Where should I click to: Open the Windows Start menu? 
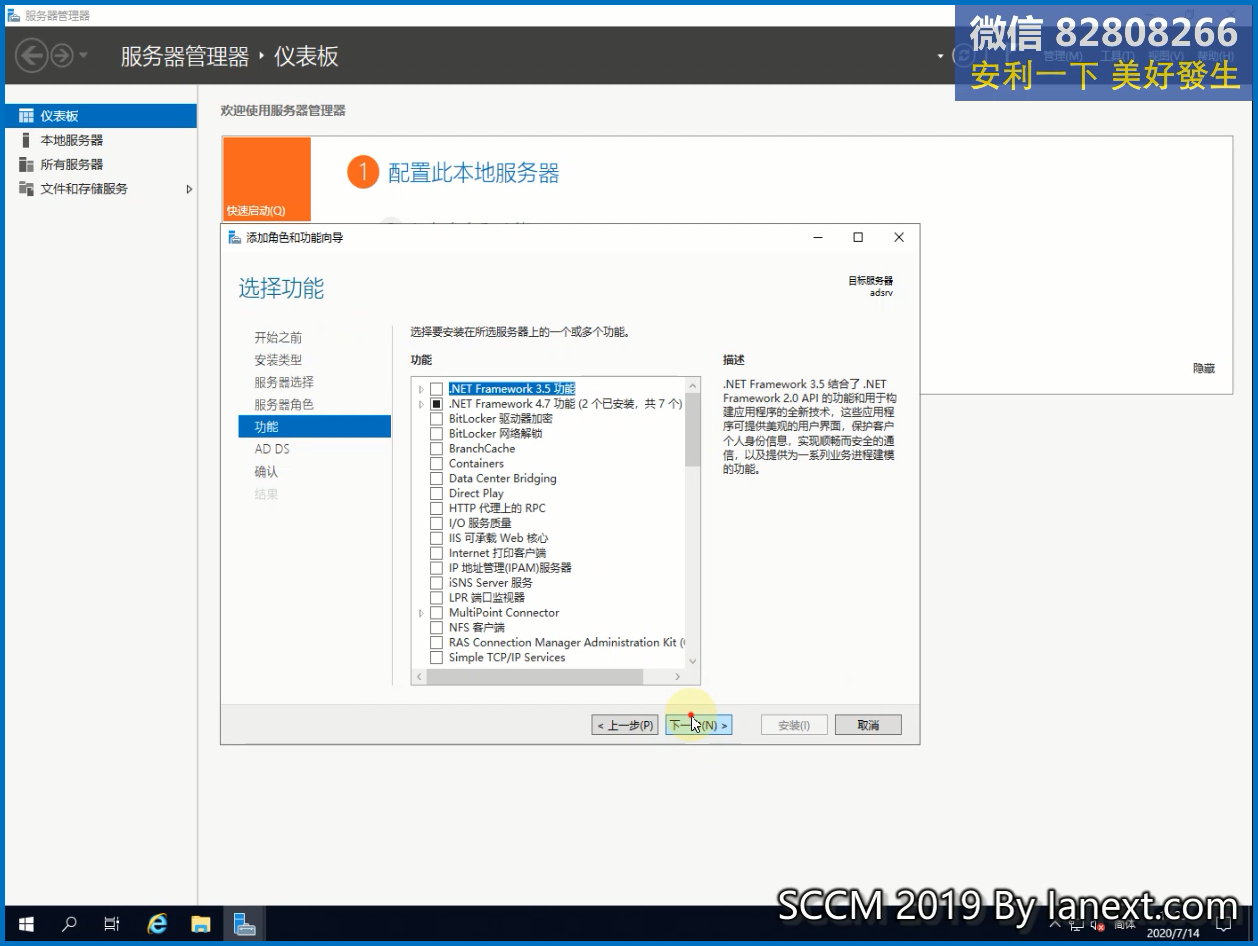tap(26, 924)
